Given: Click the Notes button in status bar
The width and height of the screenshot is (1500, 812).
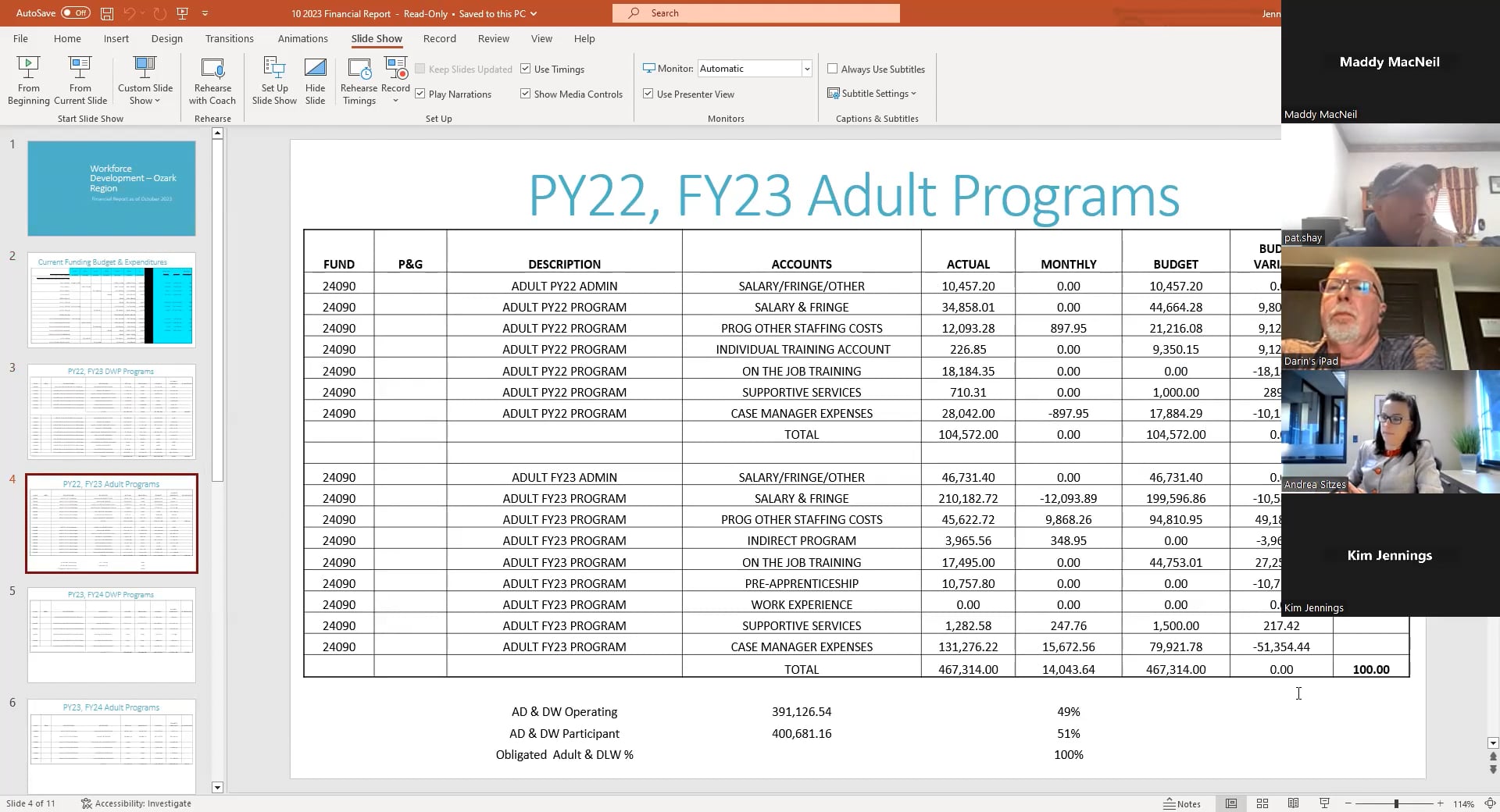Looking at the screenshot, I should click(x=1182, y=803).
